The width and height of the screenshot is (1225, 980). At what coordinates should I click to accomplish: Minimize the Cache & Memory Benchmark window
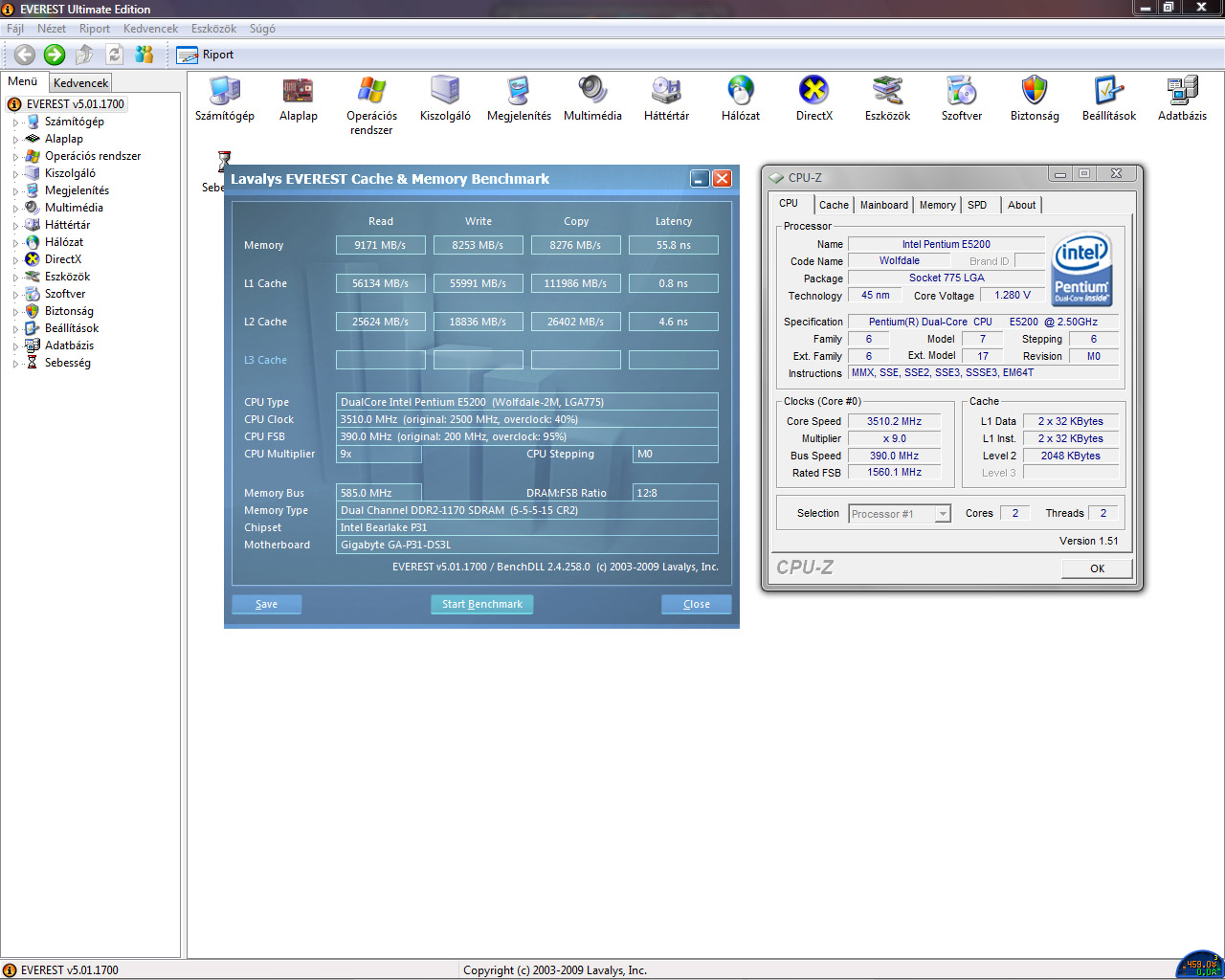(700, 178)
